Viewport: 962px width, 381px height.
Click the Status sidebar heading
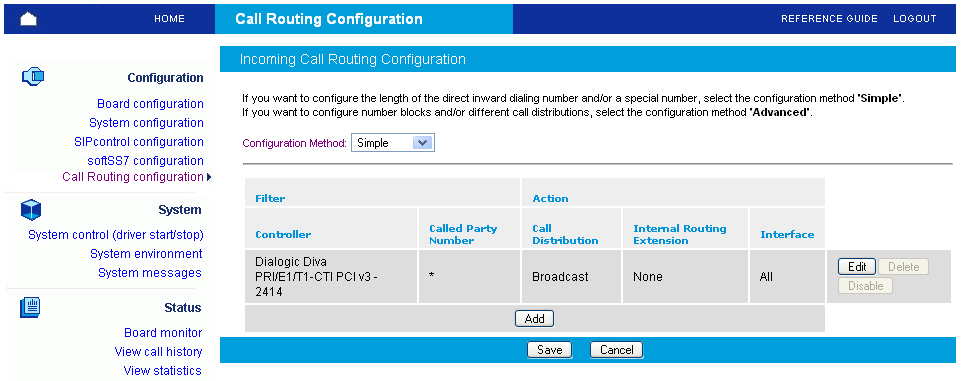click(183, 307)
